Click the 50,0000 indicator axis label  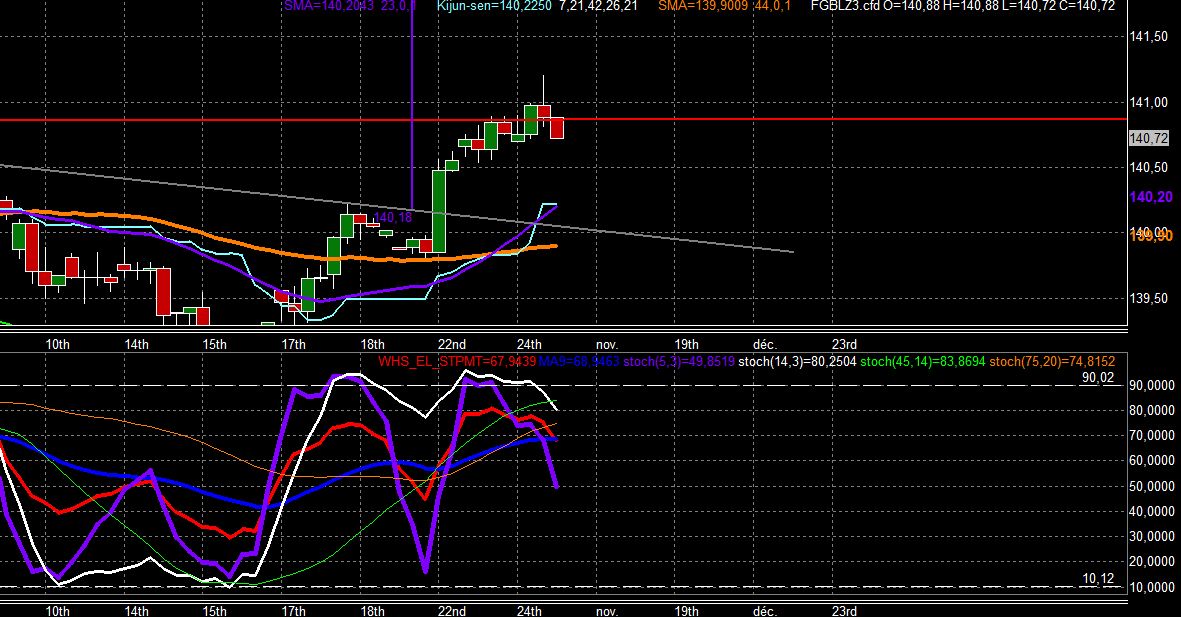pyautogui.click(x=1151, y=486)
